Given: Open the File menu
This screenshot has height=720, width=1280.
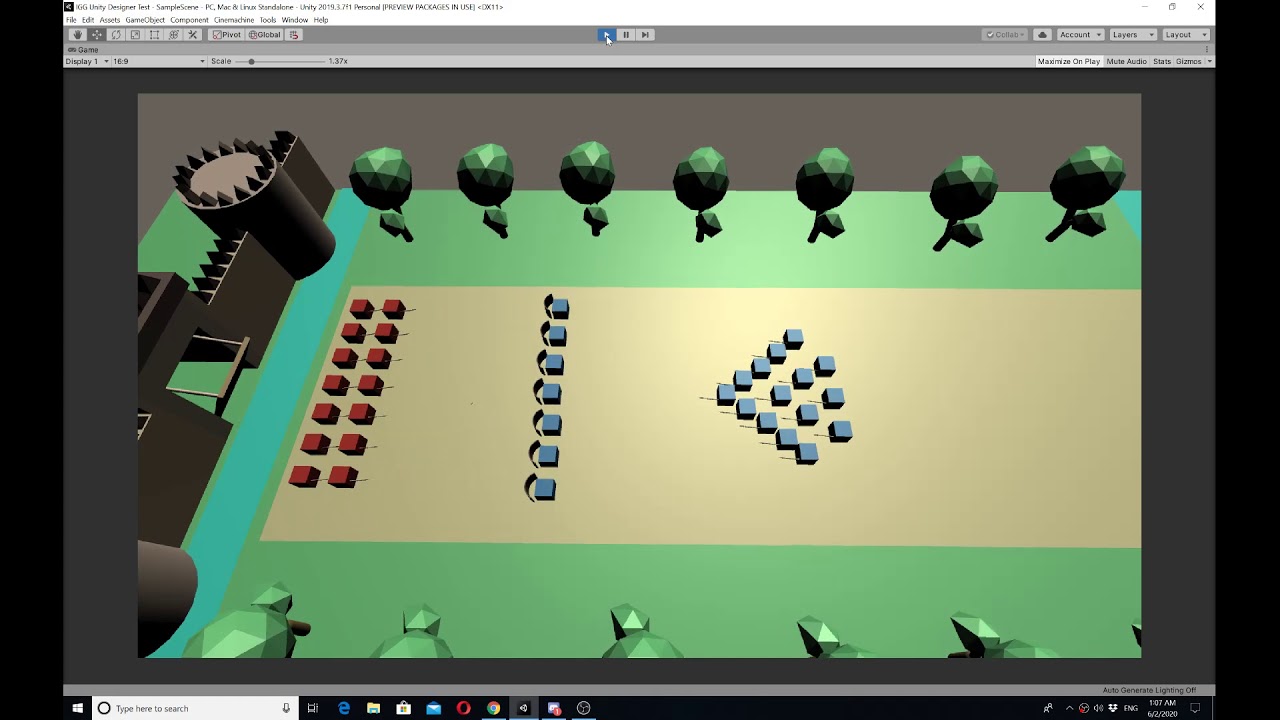Looking at the screenshot, I should pos(71,20).
